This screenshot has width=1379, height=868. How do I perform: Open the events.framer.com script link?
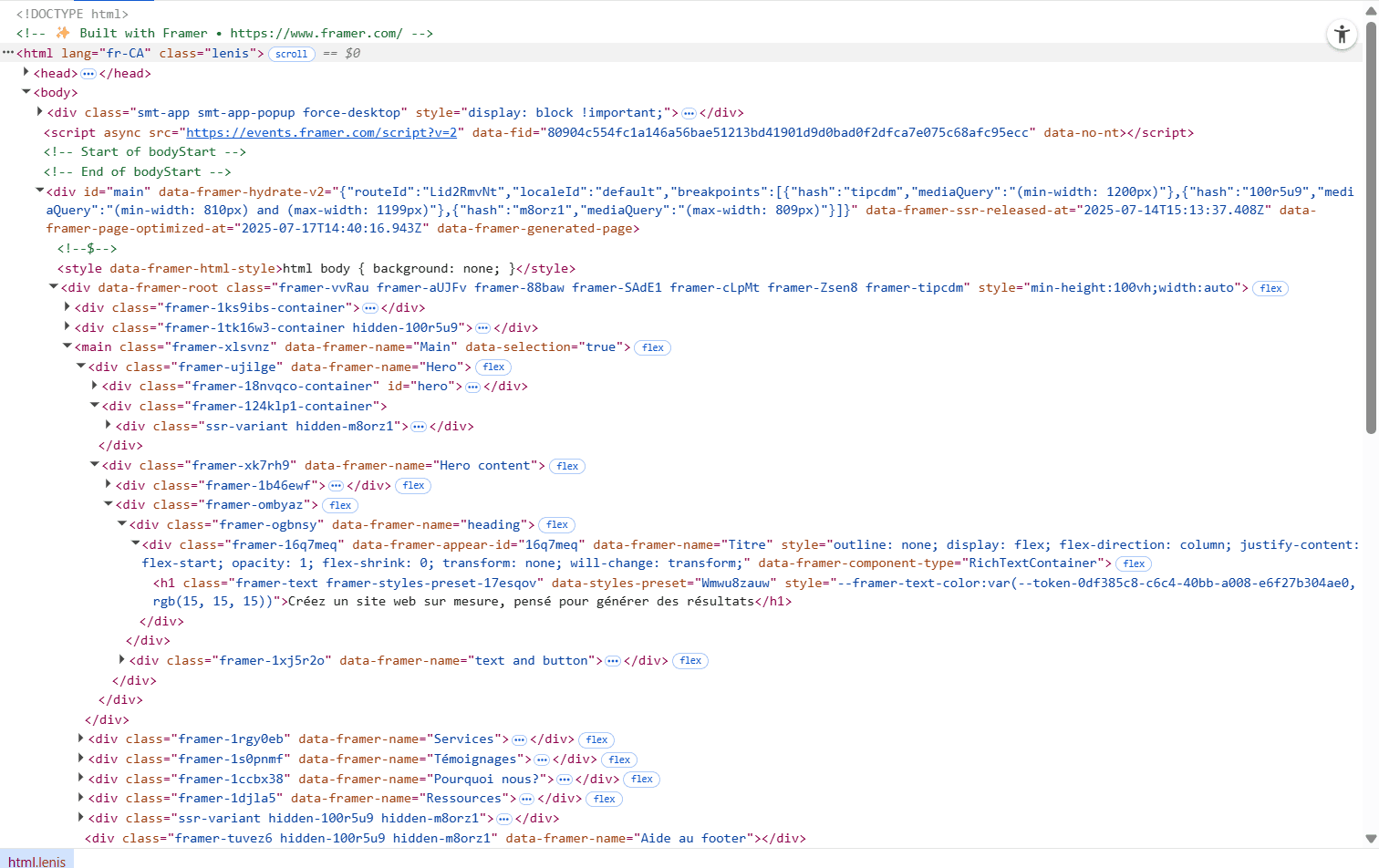322,133
